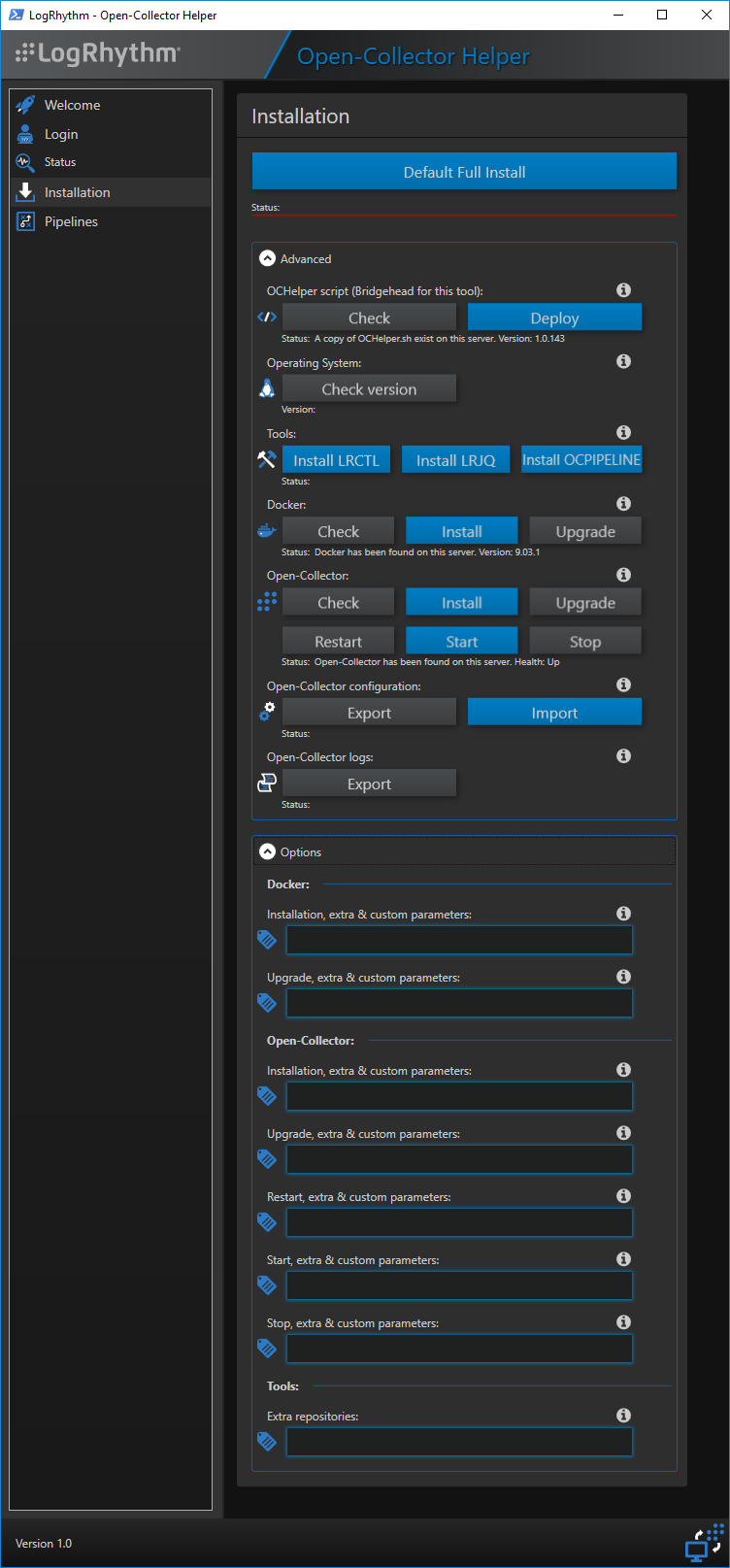Click the Install LRJQ button
This screenshot has width=730, height=1568.
(x=455, y=460)
